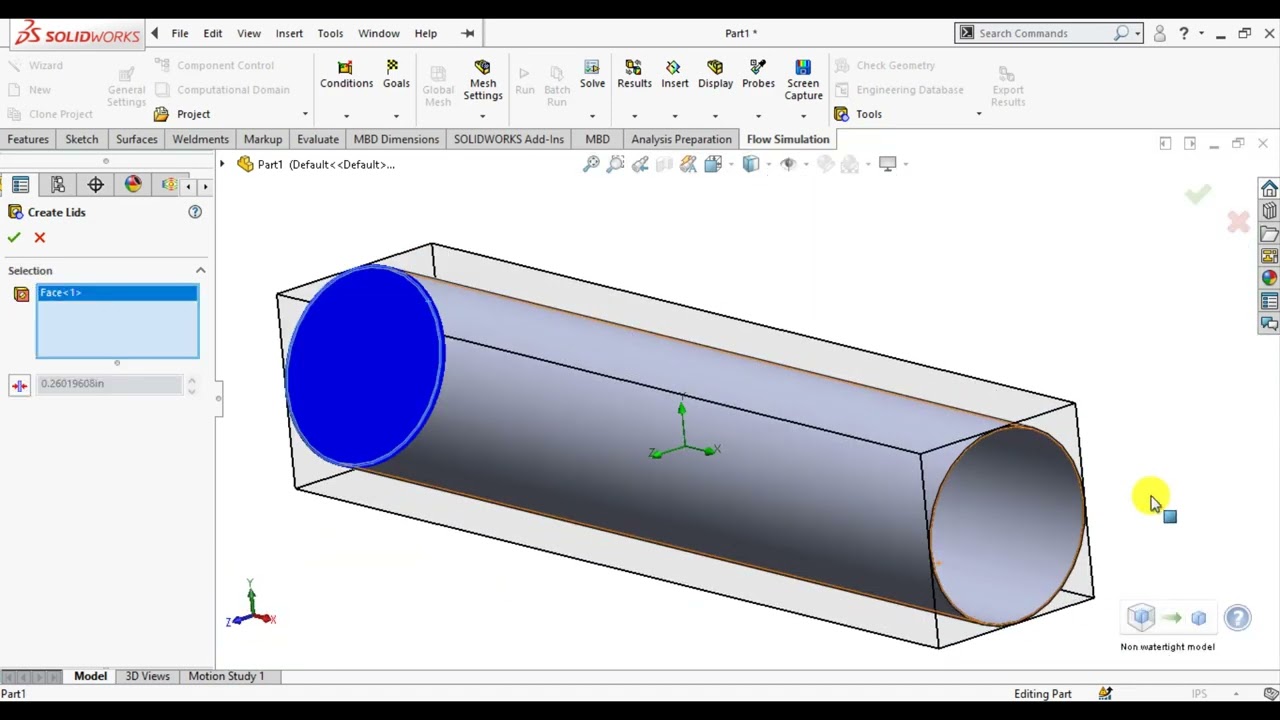Toggle the menu bar pin
This screenshot has height=720, width=1280.
[467, 33]
